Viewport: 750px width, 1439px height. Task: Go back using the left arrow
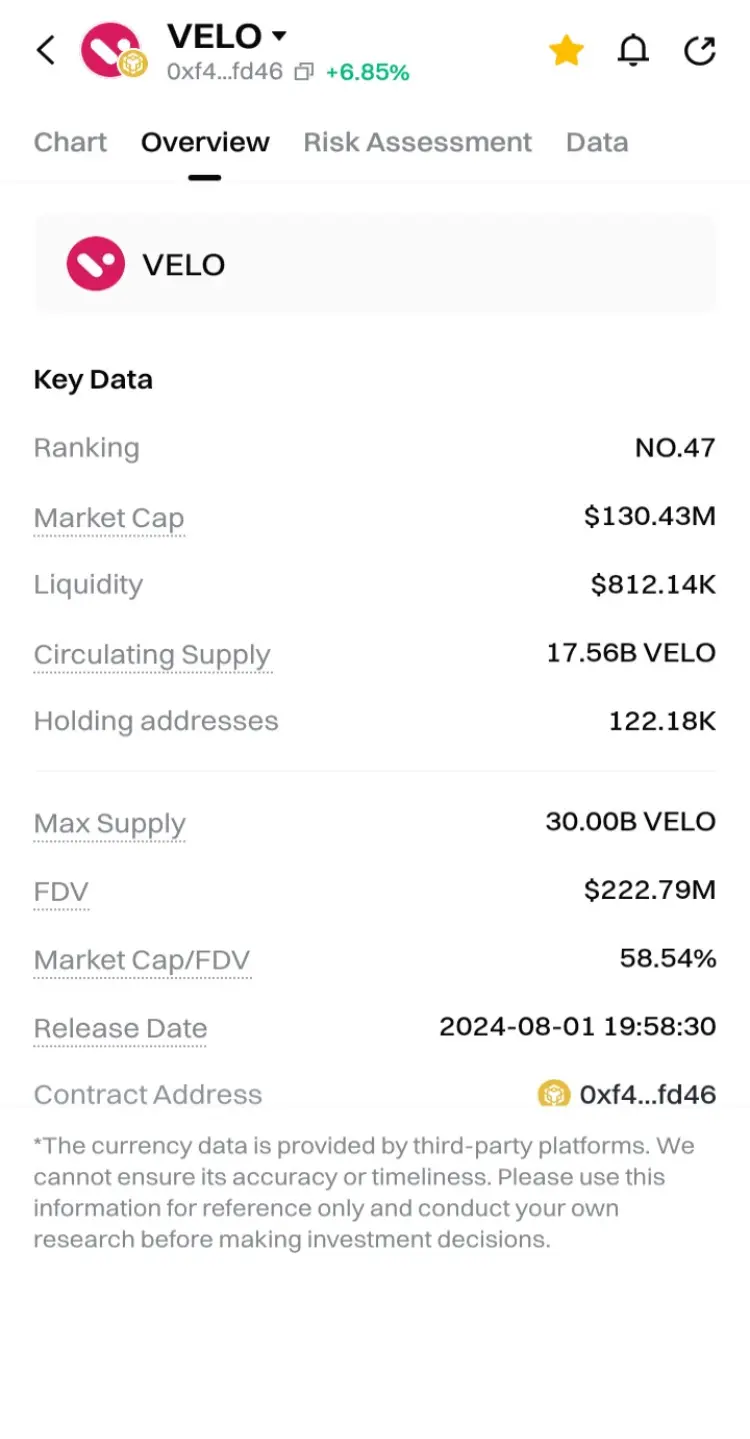click(46, 50)
